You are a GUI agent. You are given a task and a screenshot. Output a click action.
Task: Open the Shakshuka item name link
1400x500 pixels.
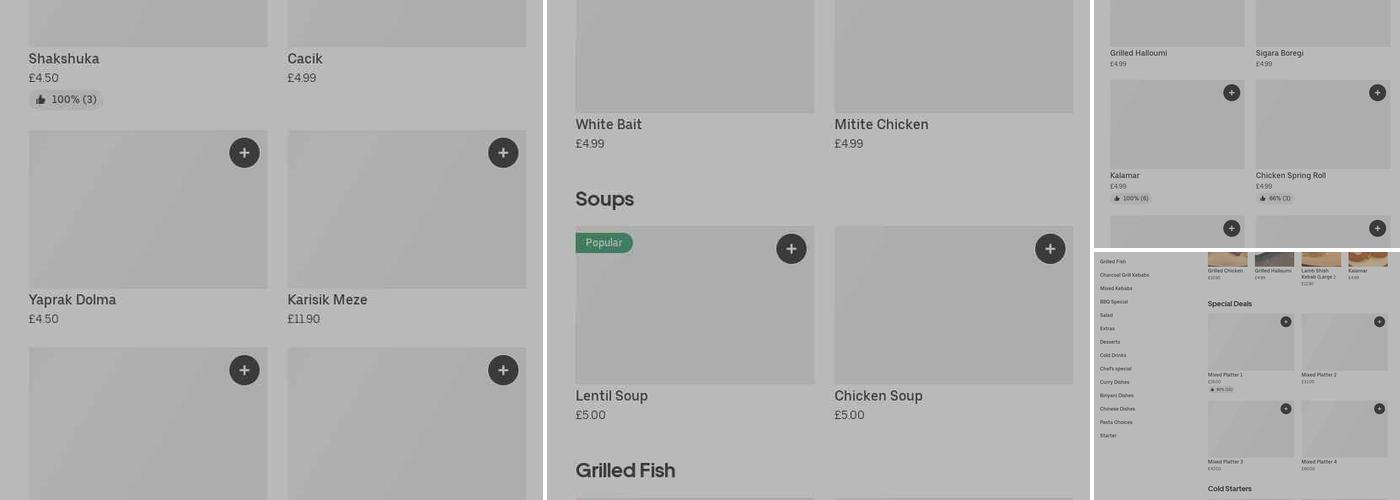coord(64,59)
